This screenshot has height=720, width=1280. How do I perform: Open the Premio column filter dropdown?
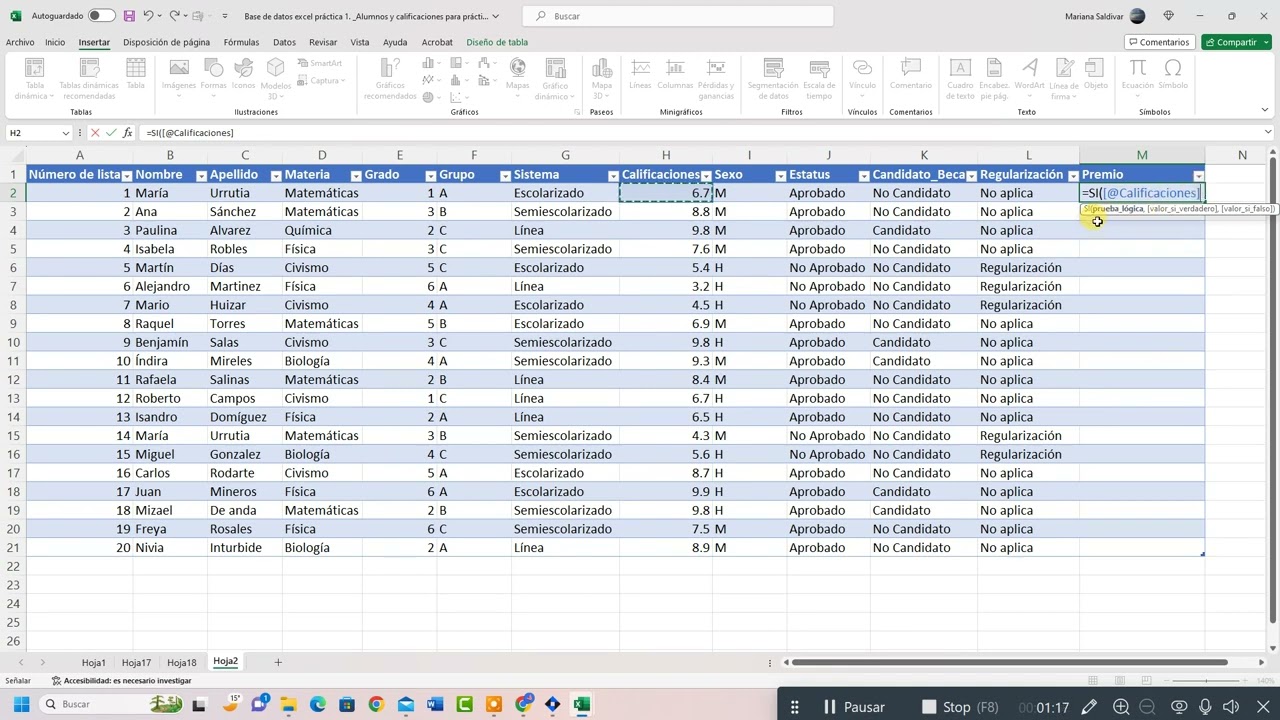coord(1198,176)
